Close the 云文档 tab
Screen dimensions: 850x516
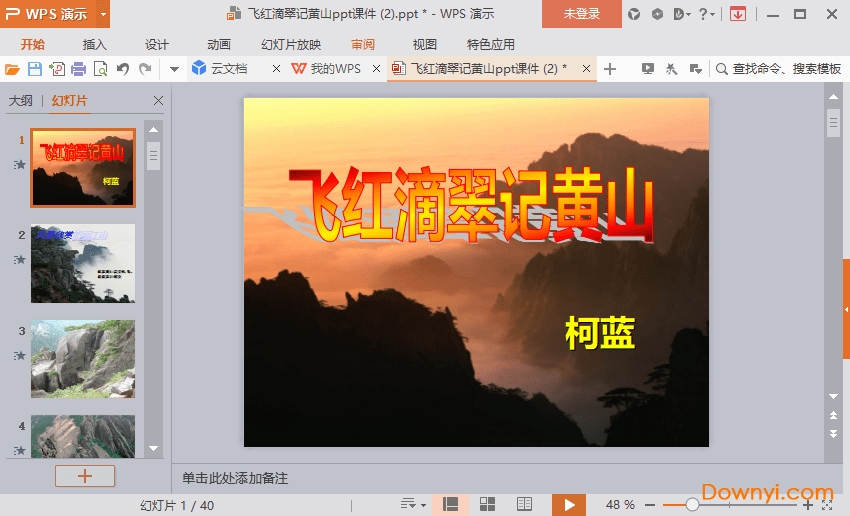[x=276, y=68]
